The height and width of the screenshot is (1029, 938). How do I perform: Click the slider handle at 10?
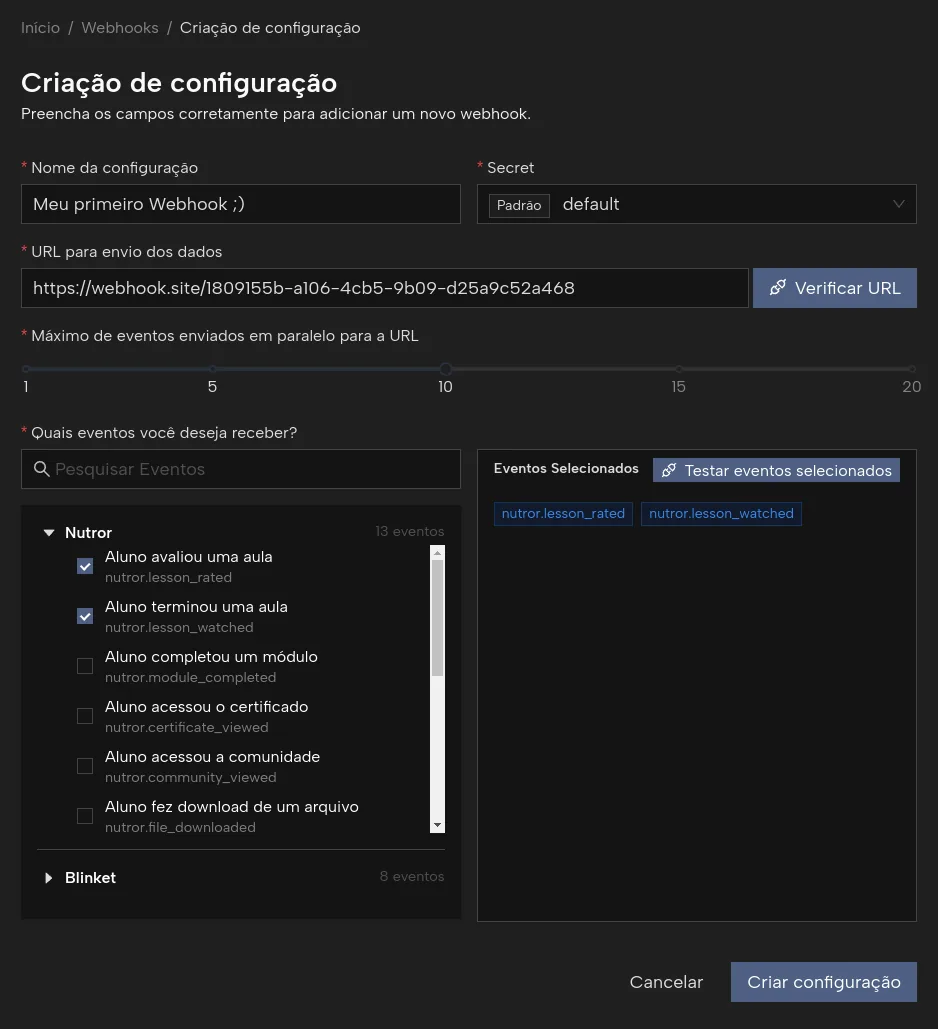[x=446, y=369]
